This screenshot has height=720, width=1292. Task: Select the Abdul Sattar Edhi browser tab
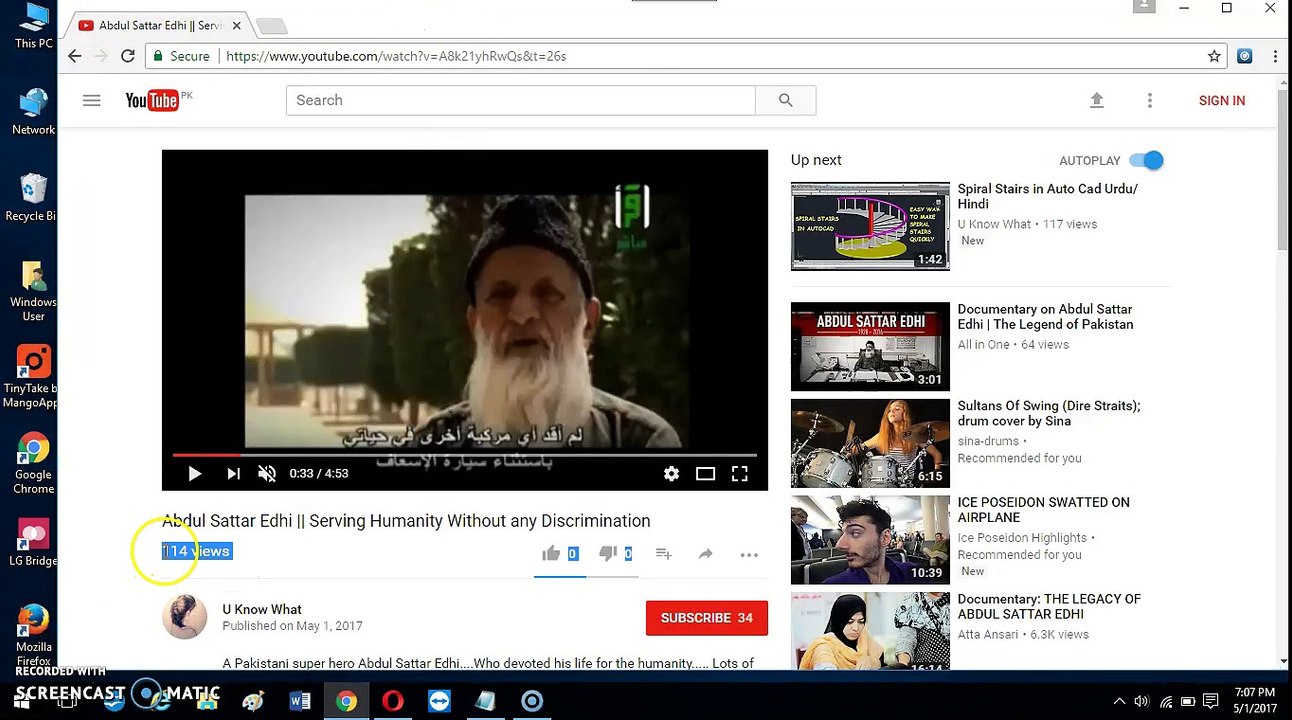coord(160,25)
